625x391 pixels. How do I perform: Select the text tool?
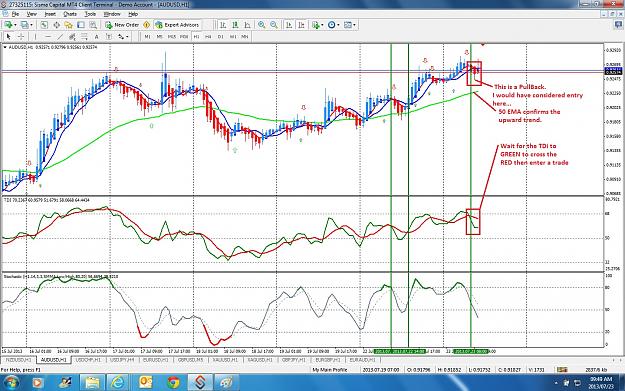click(x=96, y=37)
